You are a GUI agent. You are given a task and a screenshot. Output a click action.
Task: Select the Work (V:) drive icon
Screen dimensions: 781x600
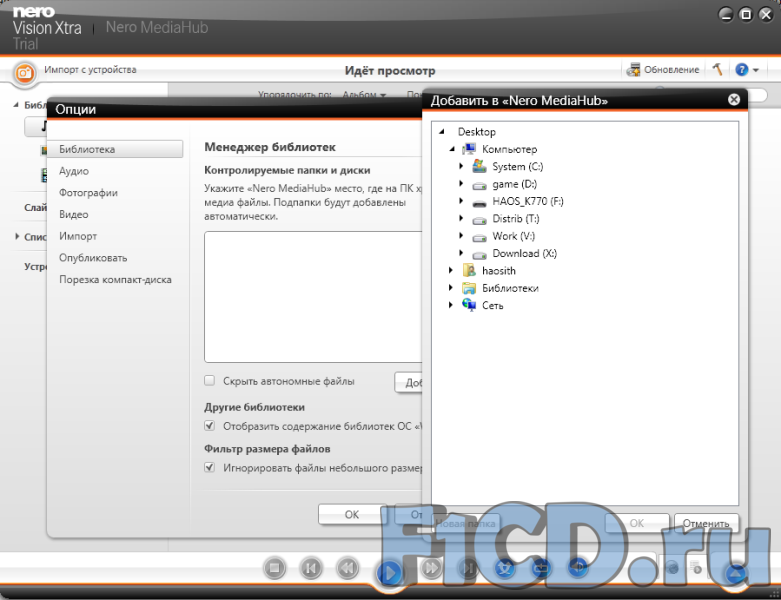pos(479,237)
